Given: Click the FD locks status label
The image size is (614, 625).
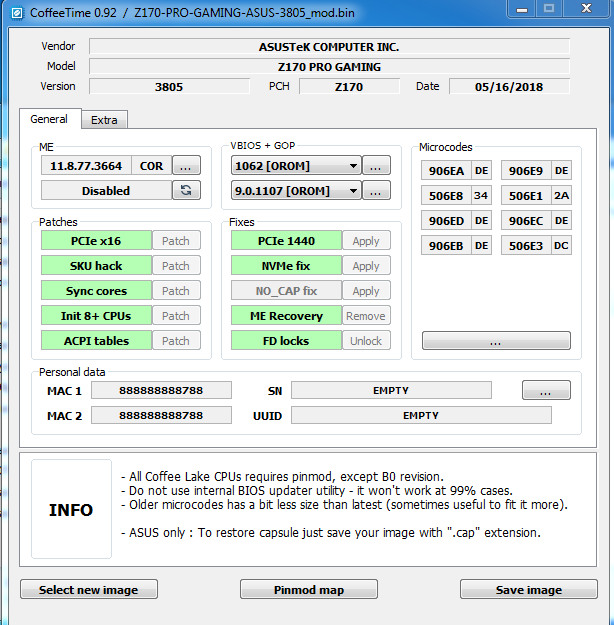Looking at the screenshot, I should [286, 340].
